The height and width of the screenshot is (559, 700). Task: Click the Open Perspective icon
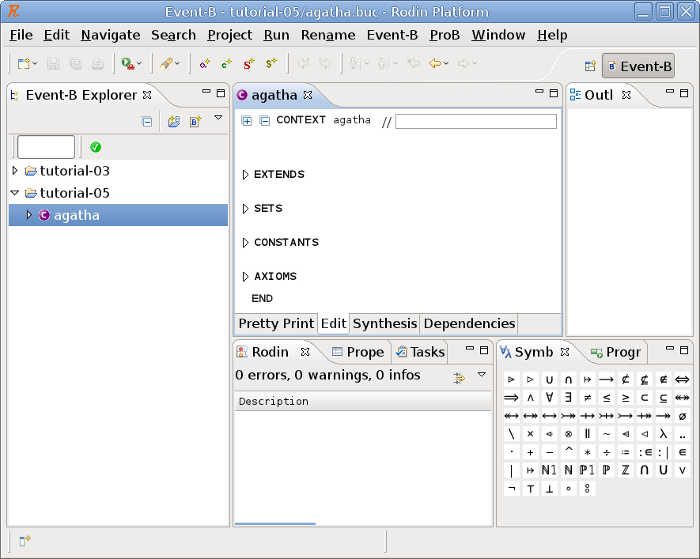pos(590,66)
